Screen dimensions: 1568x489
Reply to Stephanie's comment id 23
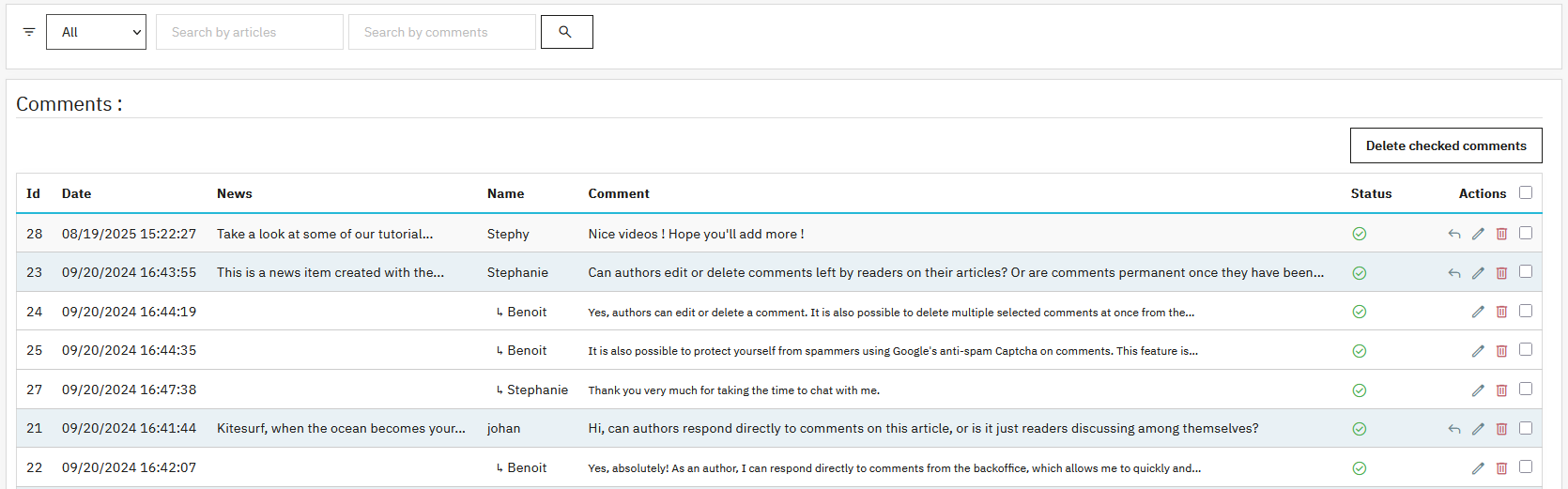tap(1454, 273)
